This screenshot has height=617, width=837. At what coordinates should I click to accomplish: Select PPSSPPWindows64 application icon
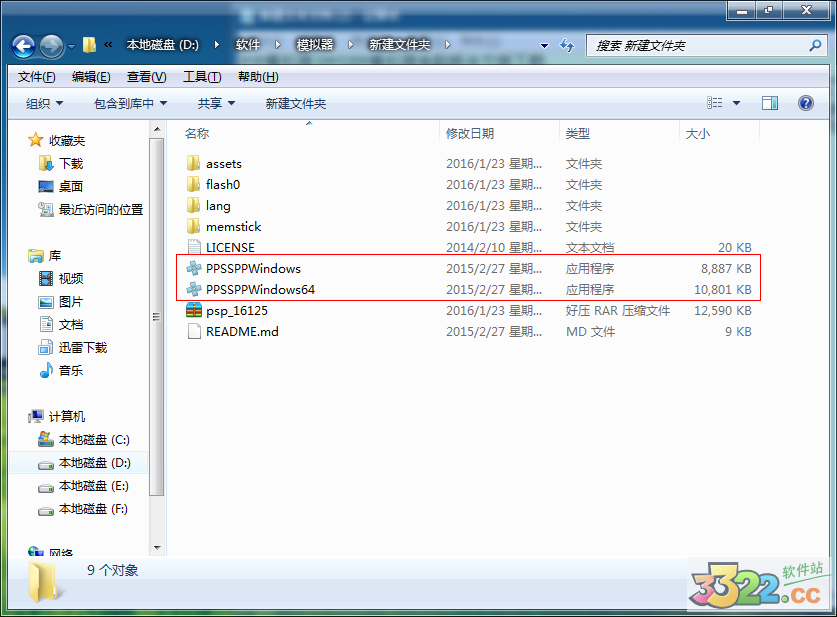(194, 289)
